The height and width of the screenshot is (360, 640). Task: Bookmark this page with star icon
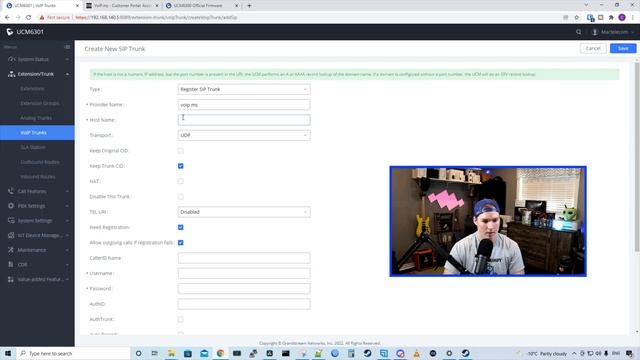coord(576,18)
